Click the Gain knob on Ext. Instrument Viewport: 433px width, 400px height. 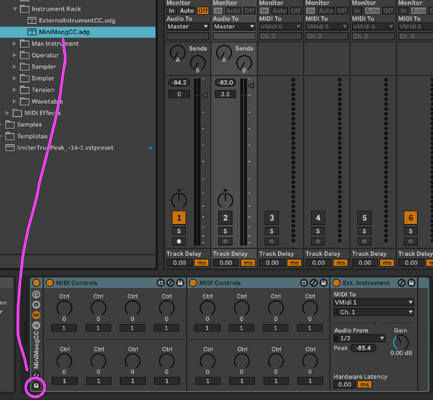pyautogui.click(x=401, y=342)
